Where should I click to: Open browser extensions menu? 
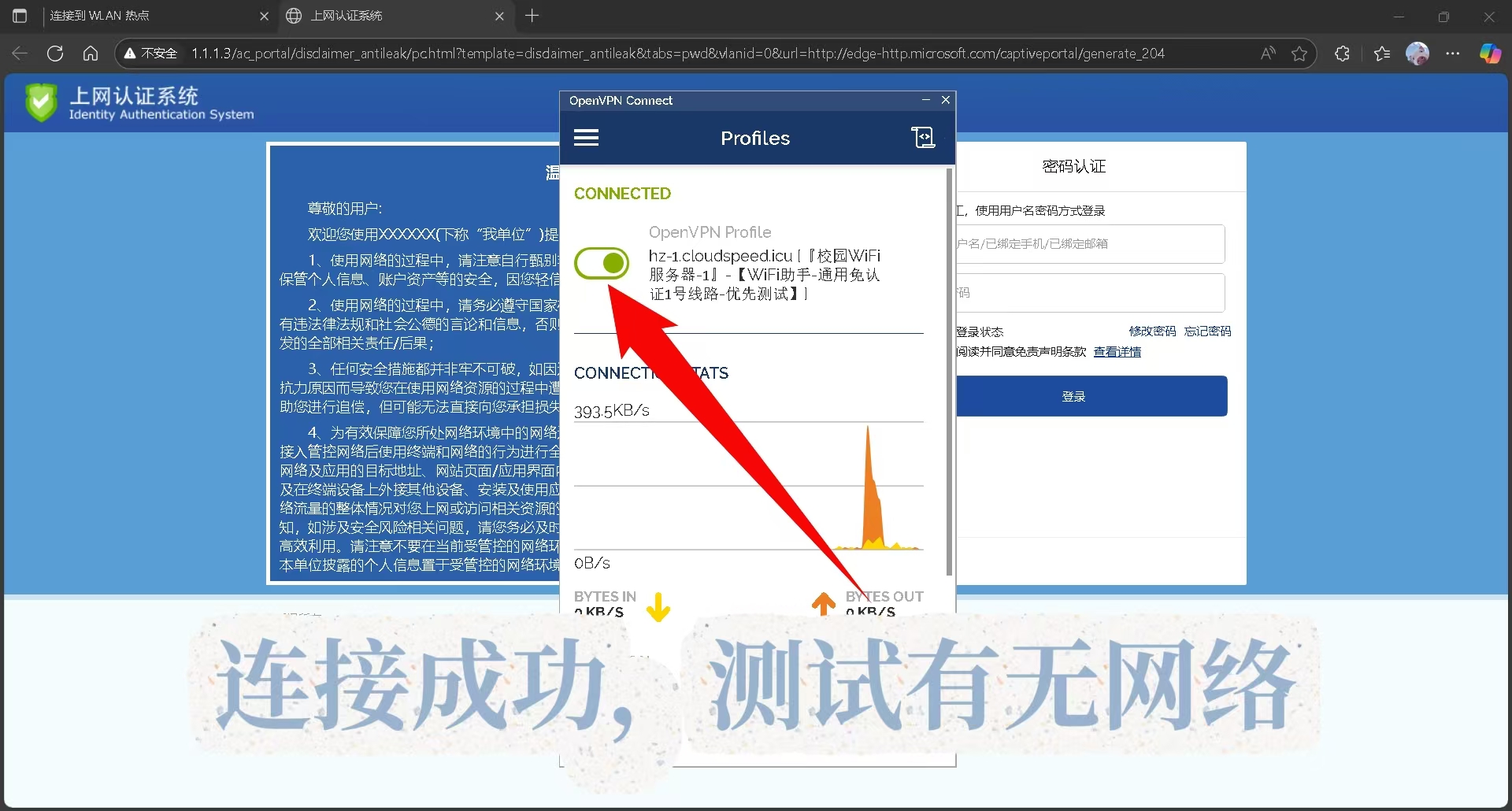1343,54
